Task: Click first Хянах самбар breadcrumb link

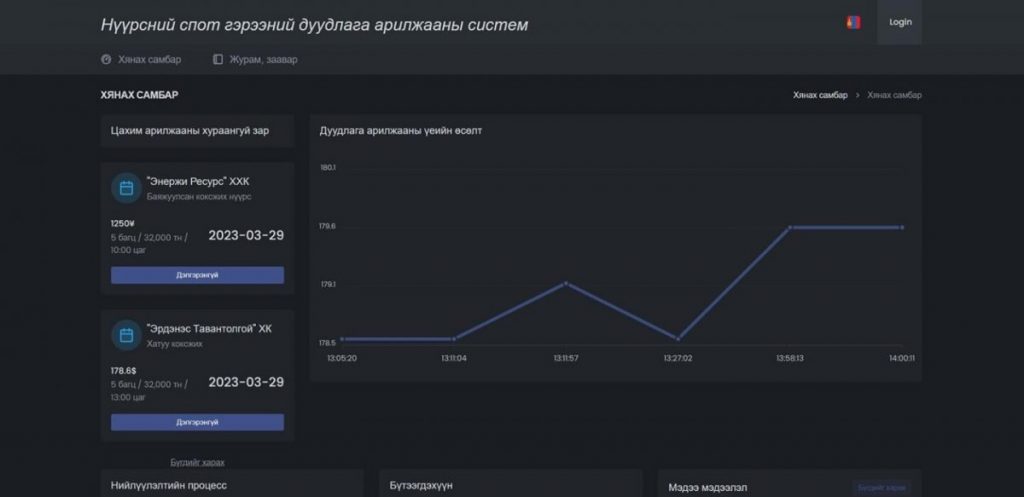Action: point(820,95)
